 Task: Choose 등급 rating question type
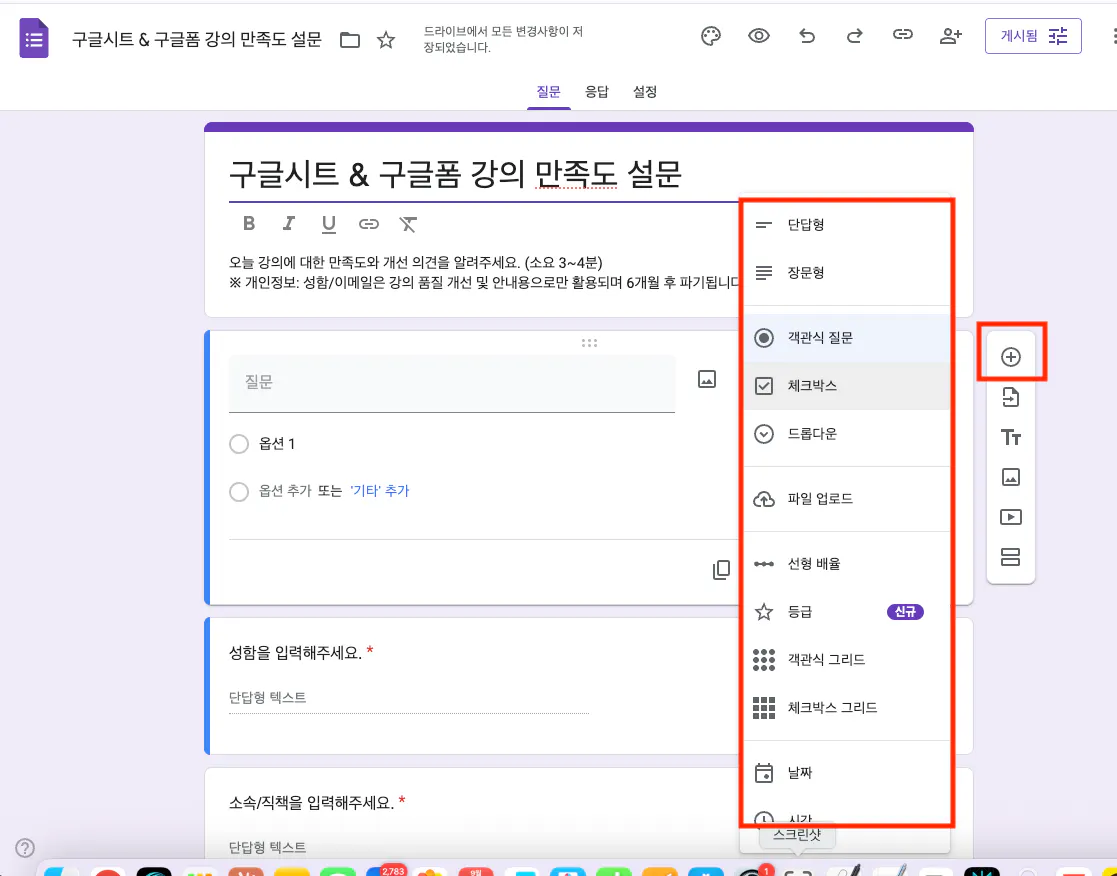[x=847, y=612]
